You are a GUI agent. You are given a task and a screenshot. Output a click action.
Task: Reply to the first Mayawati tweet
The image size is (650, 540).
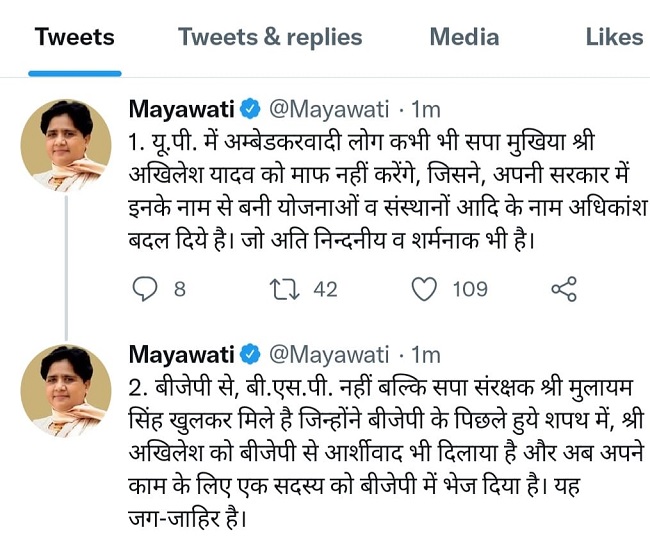147,290
